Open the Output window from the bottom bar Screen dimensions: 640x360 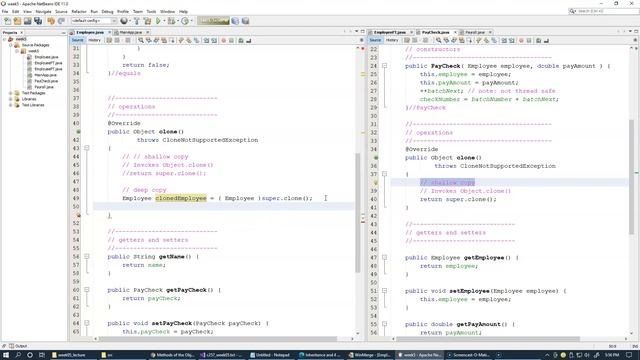pos(18,346)
